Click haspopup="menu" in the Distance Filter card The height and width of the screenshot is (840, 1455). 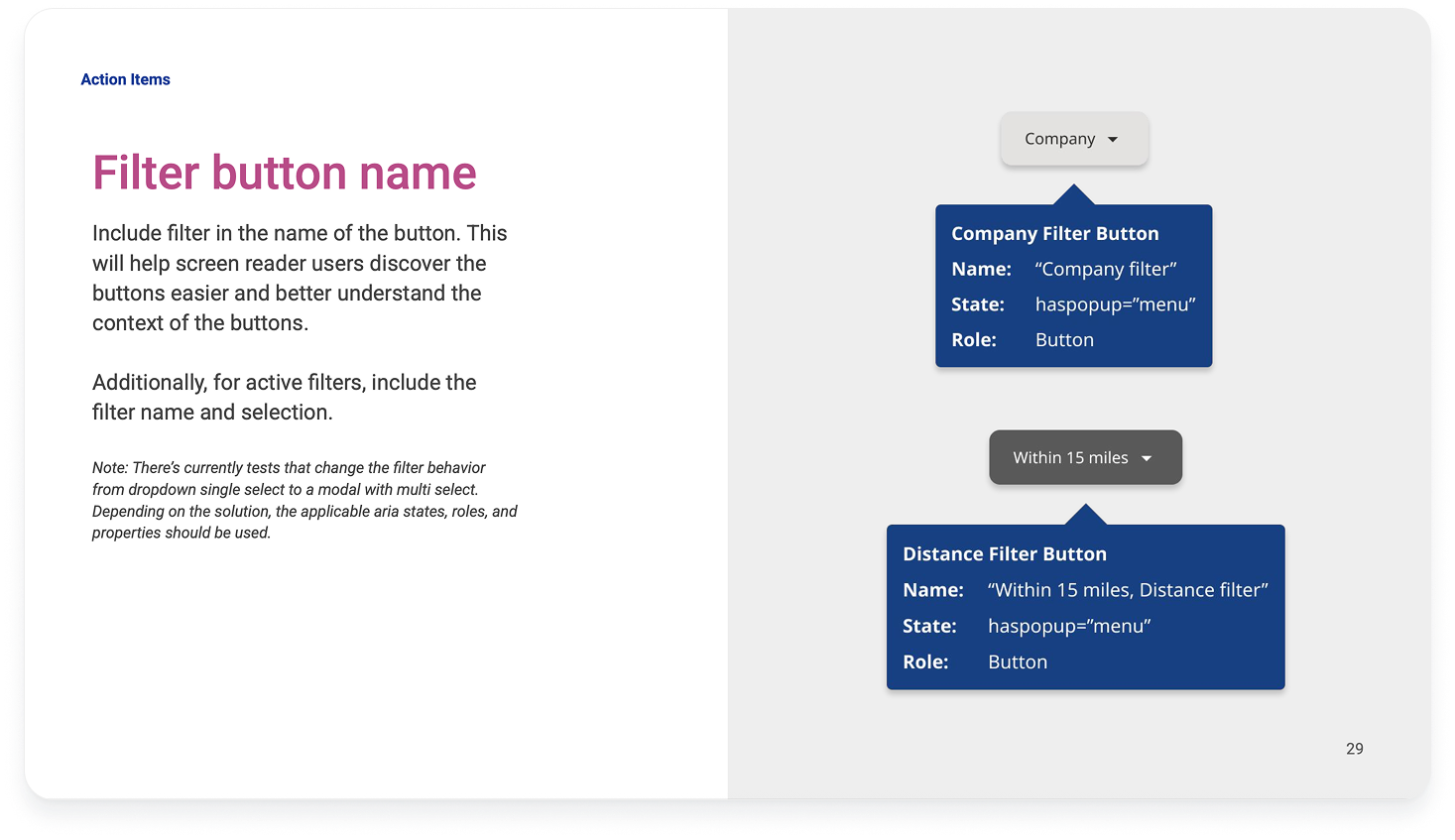click(1069, 626)
